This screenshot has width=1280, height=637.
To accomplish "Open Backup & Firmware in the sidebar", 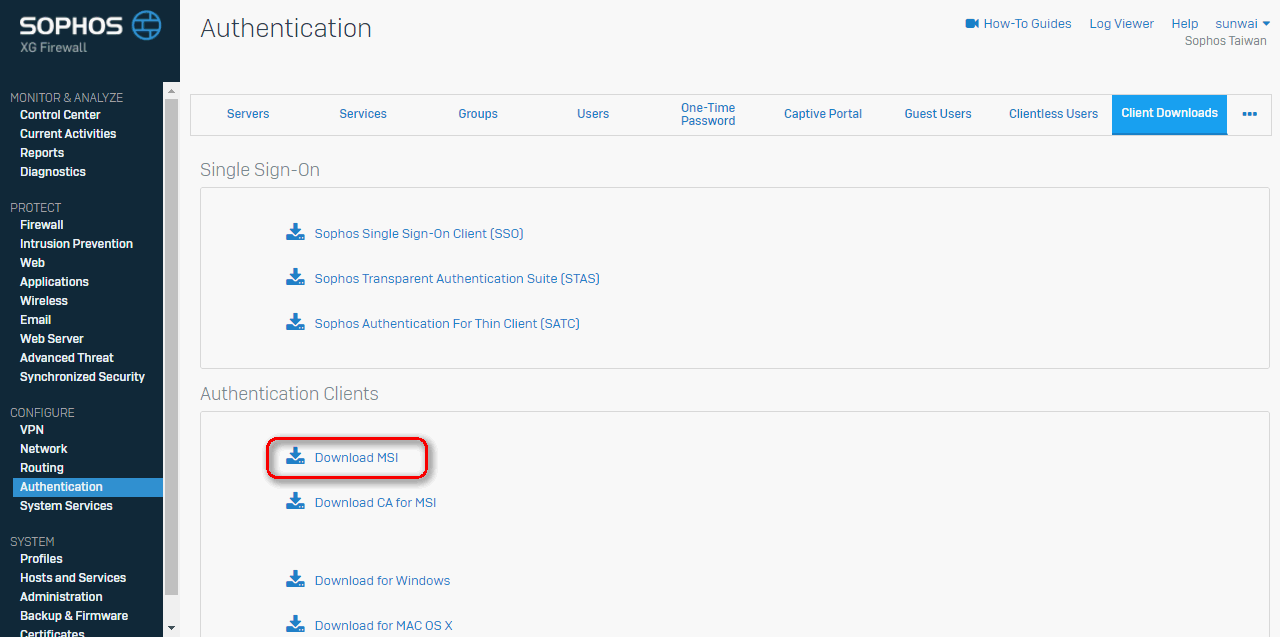I will pos(74,616).
